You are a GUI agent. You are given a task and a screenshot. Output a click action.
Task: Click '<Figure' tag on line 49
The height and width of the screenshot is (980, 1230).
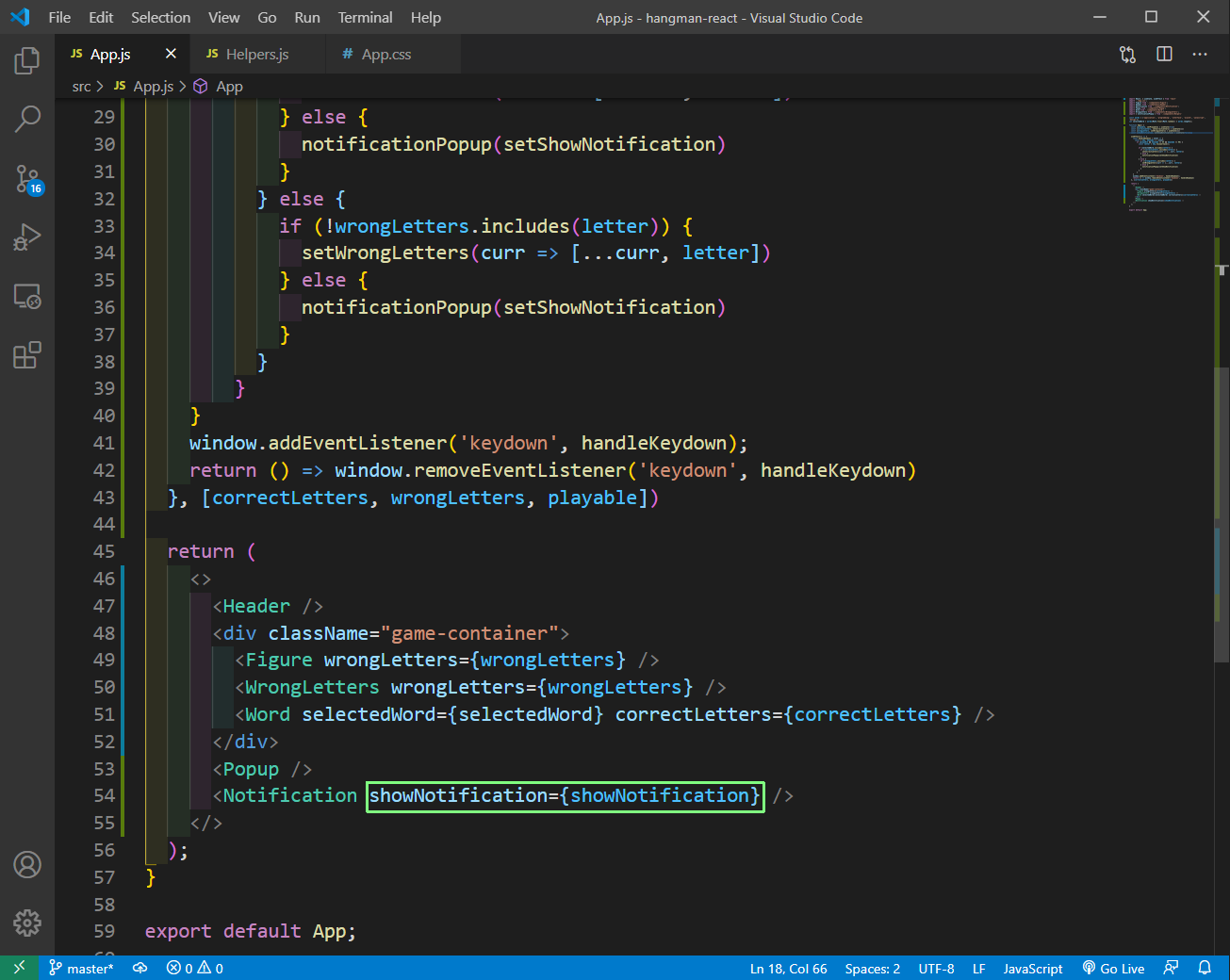point(273,660)
